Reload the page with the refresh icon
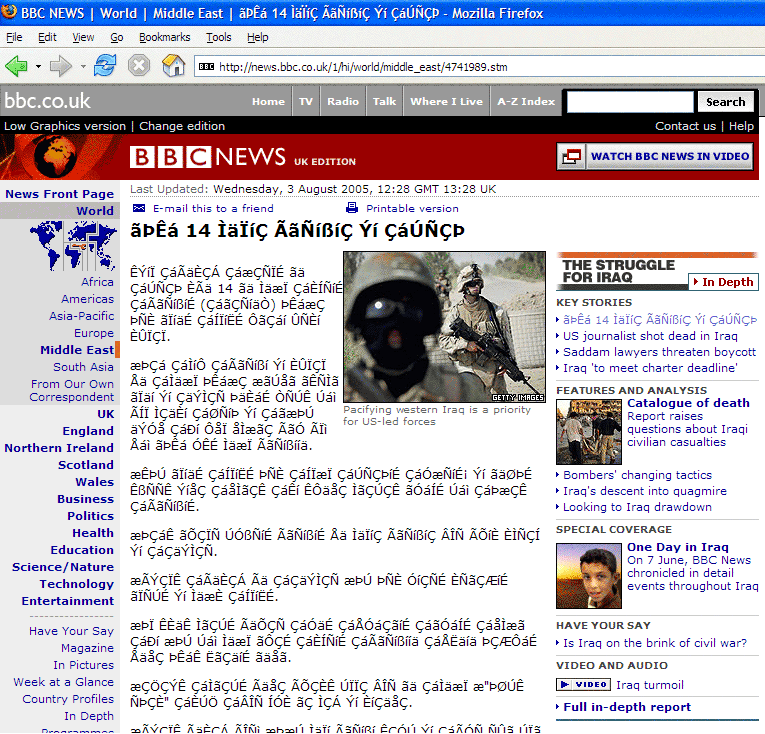 [x=104, y=66]
